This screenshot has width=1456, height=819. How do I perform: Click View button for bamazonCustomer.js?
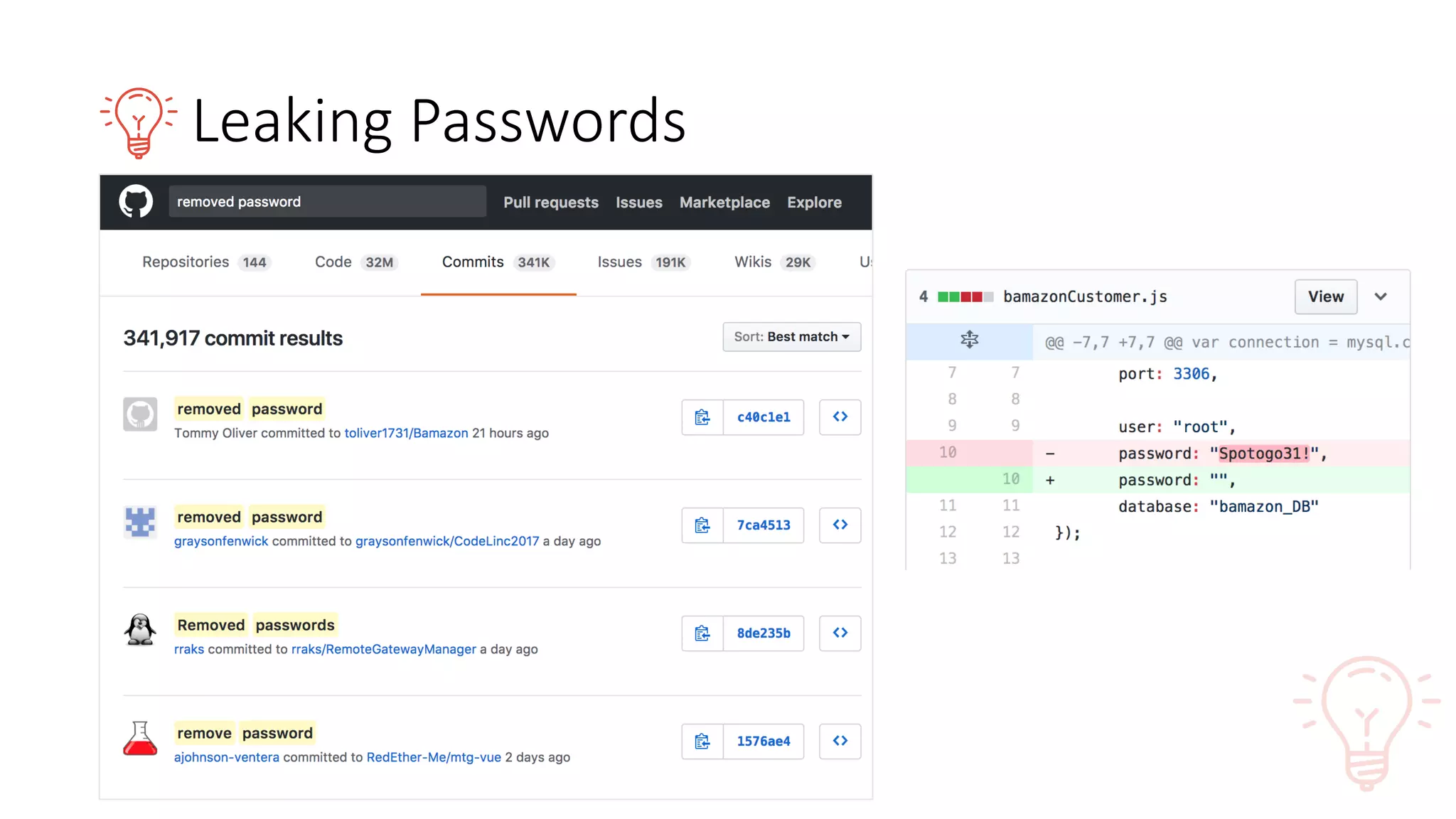click(1326, 297)
